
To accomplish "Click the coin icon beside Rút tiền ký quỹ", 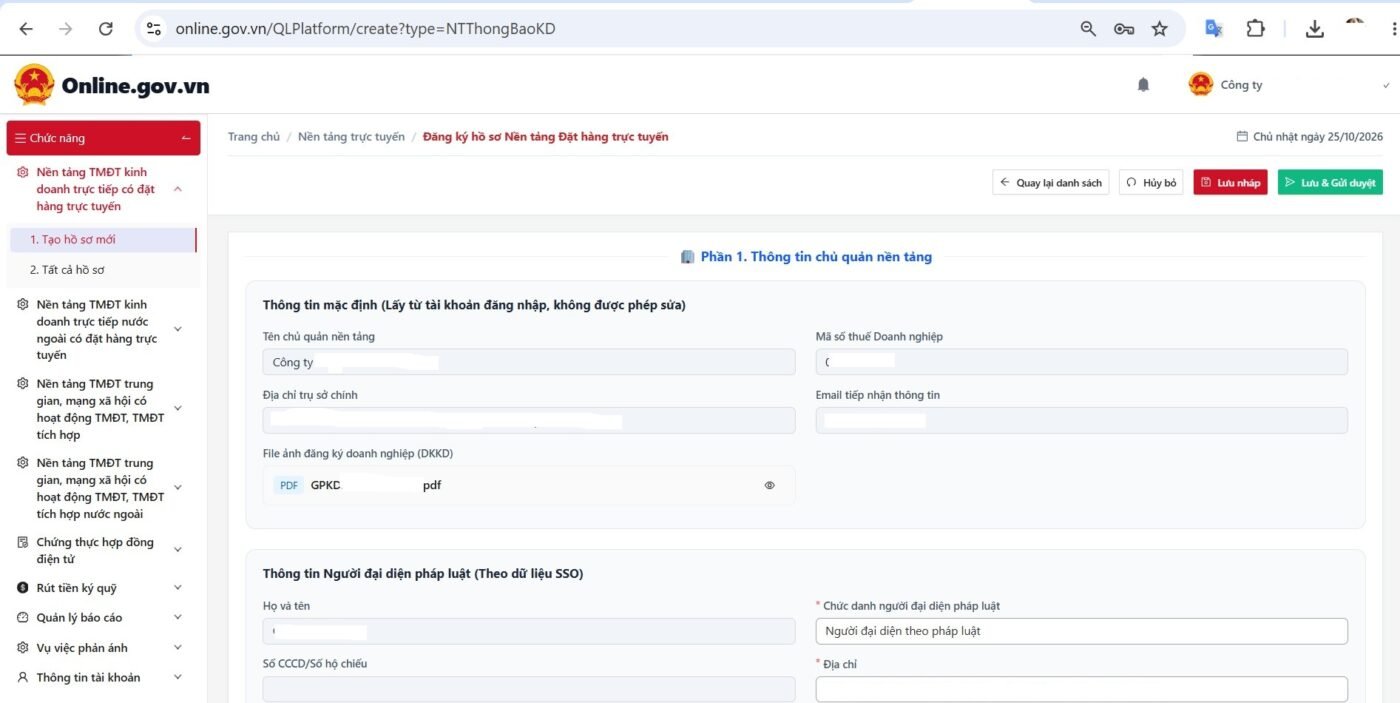I will click(x=23, y=588).
